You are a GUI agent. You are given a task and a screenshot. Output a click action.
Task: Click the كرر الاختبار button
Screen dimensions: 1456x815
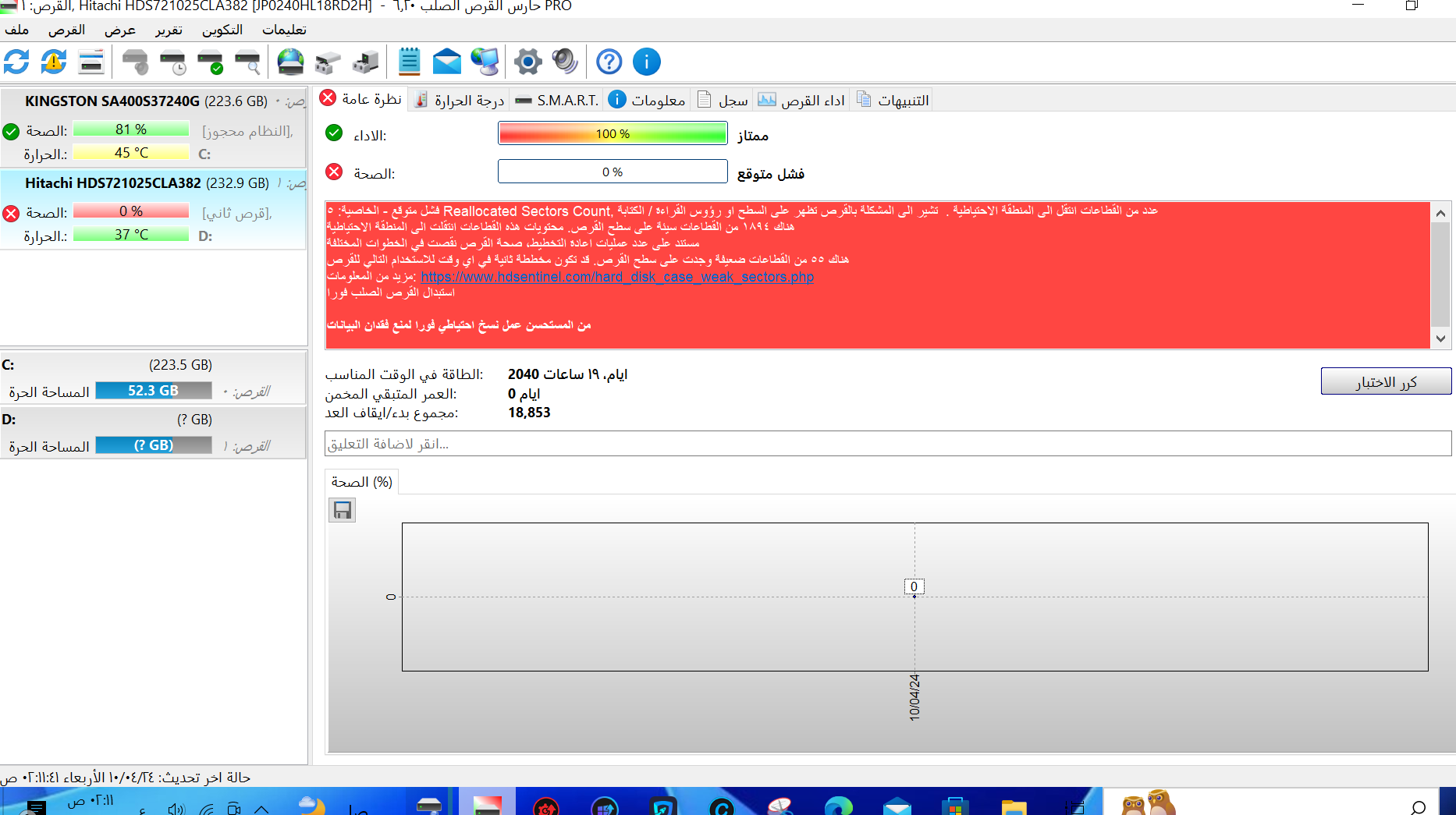[x=1386, y=381]
